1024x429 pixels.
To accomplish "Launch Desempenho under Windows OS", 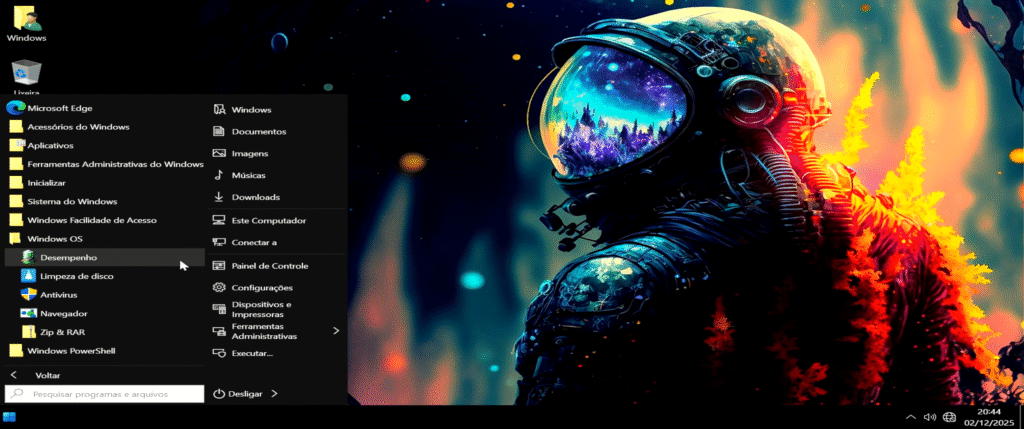I will tap(68, 257).
